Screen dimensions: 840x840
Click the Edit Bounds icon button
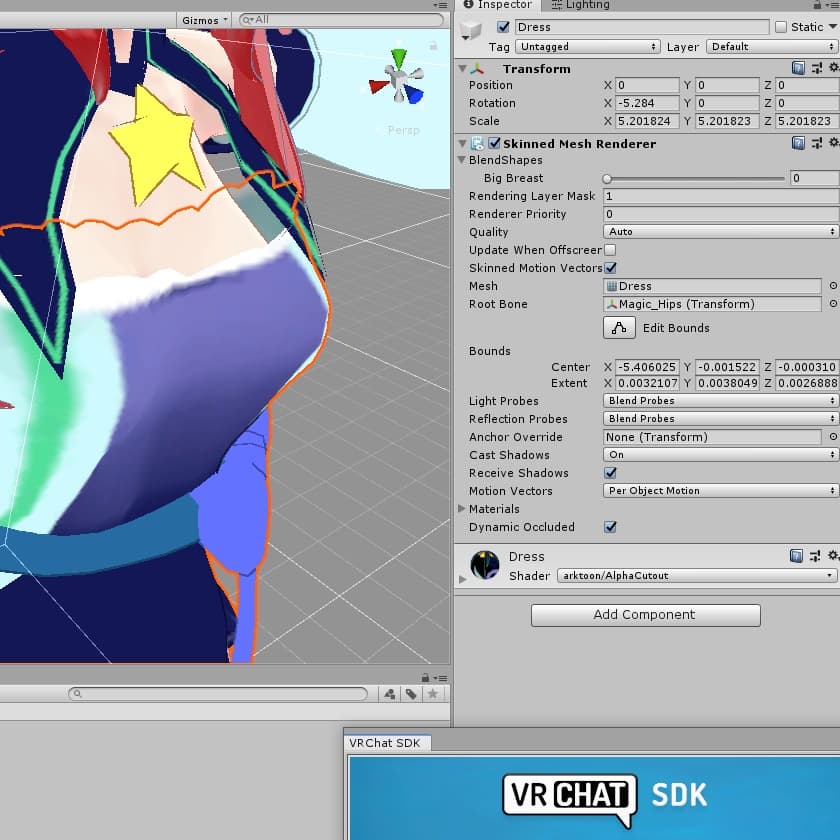point(619,327)
